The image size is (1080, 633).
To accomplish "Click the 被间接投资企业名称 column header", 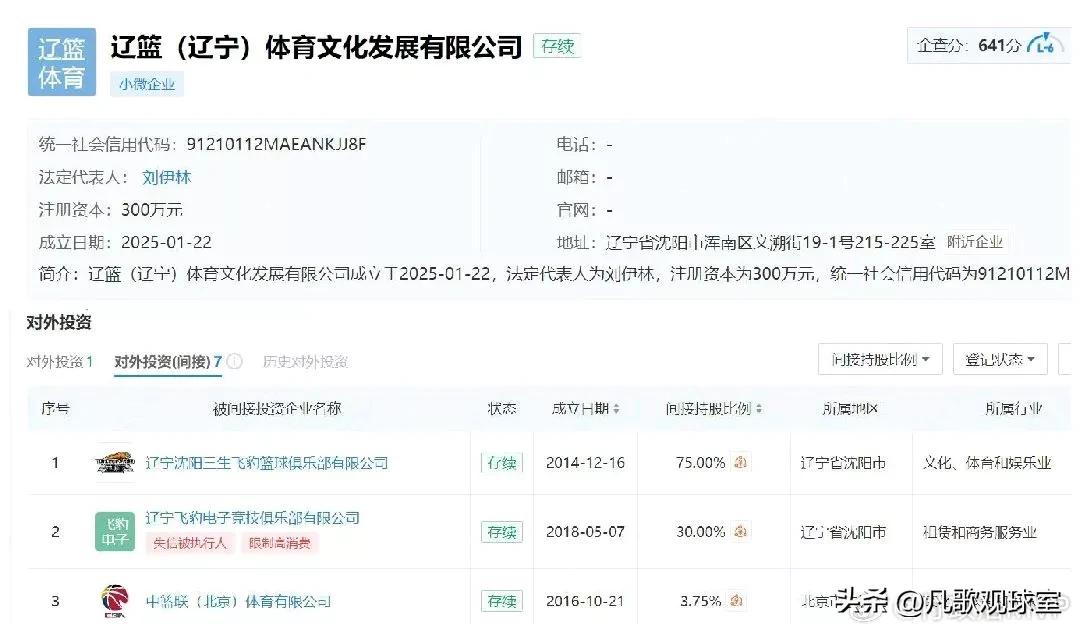I will (x=277, y=408).
